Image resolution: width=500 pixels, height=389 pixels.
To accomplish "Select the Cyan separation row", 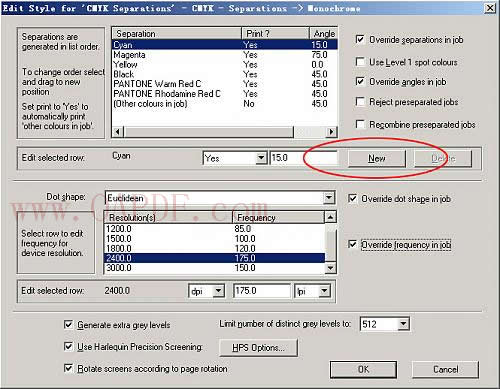I will click(x=225, y=45).
